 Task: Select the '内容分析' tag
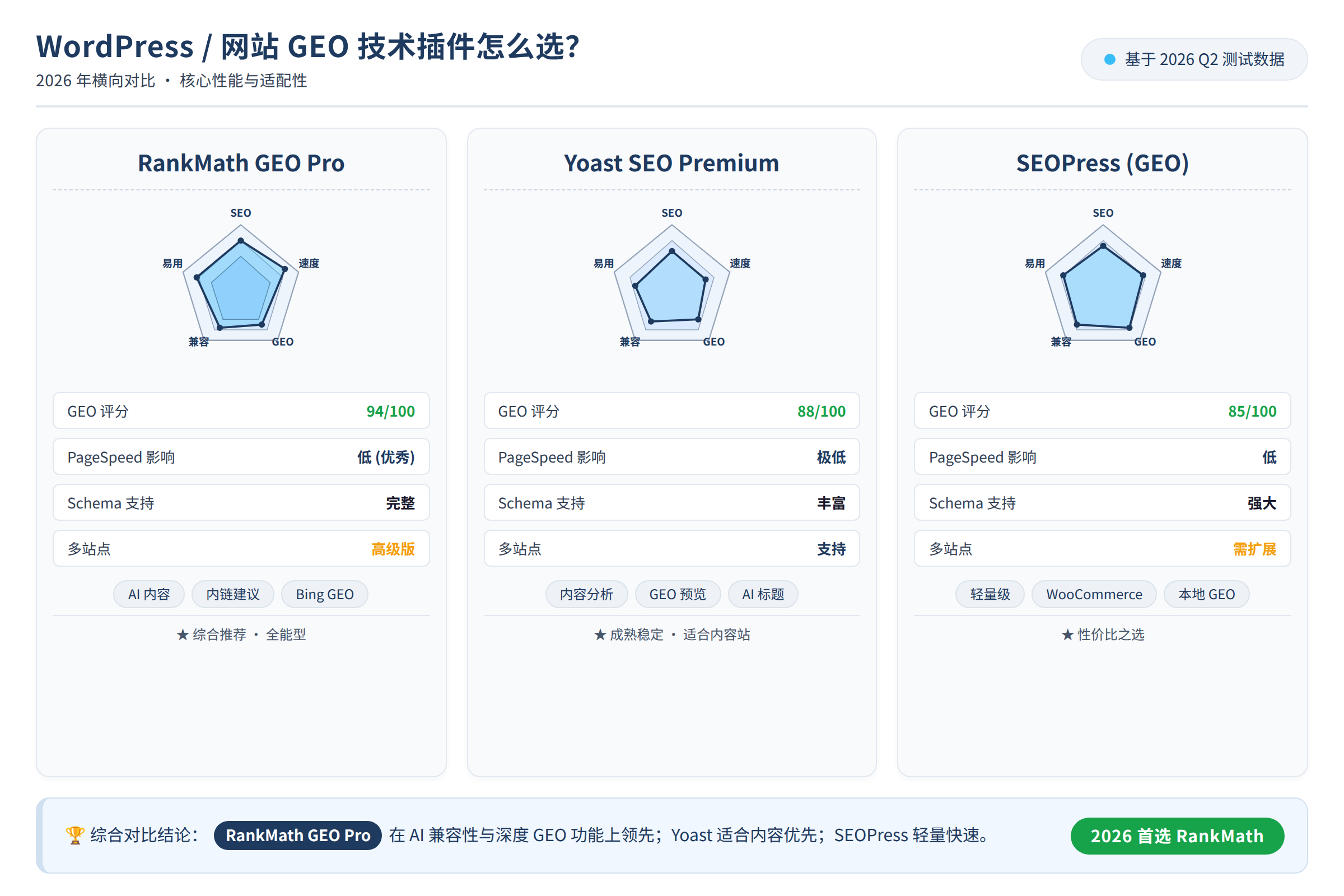point(586,594)
